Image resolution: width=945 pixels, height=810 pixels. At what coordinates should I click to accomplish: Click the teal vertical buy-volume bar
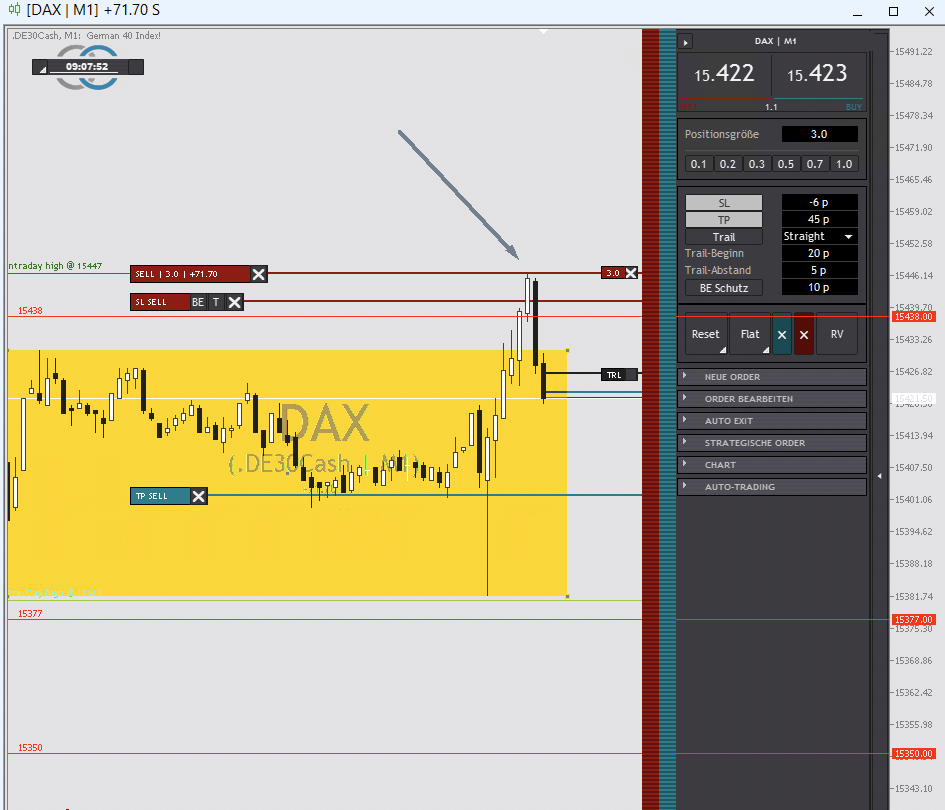click(667, 419)
